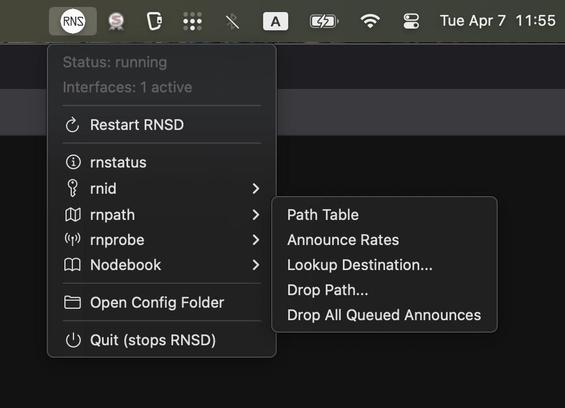
Task: Click the dot grid menu bar icon
Action: pos(192,21)
